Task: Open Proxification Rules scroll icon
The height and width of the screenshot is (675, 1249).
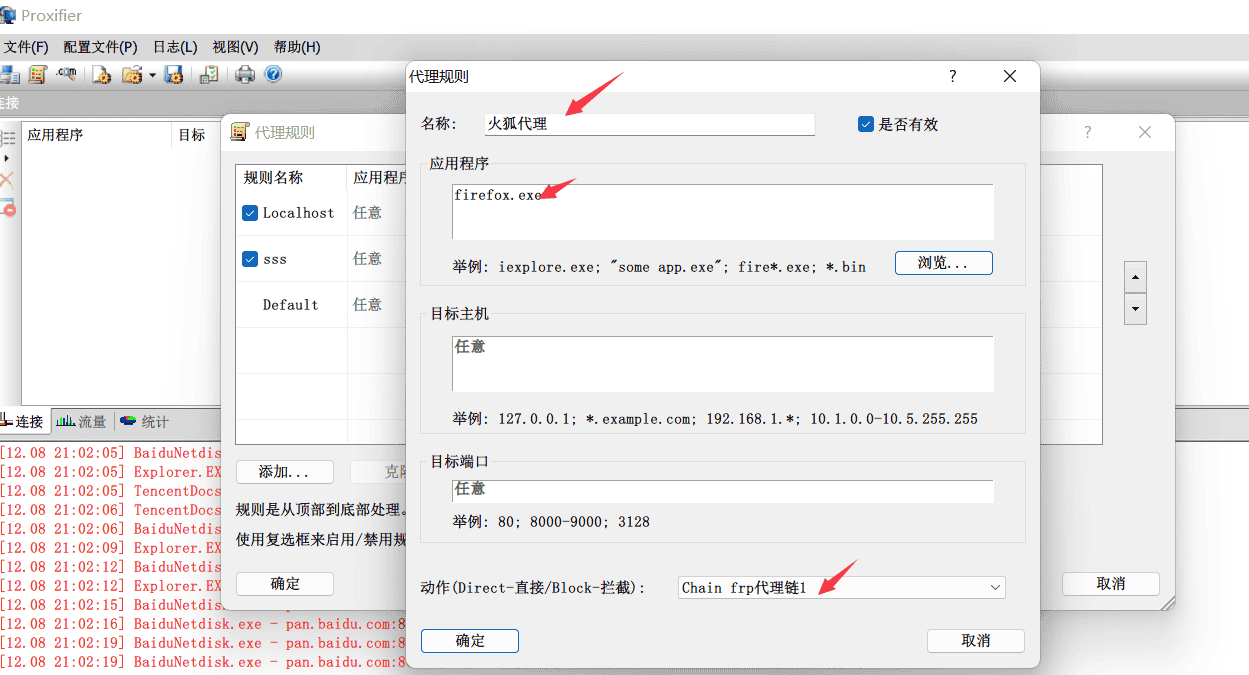Action: coord(38,74)
